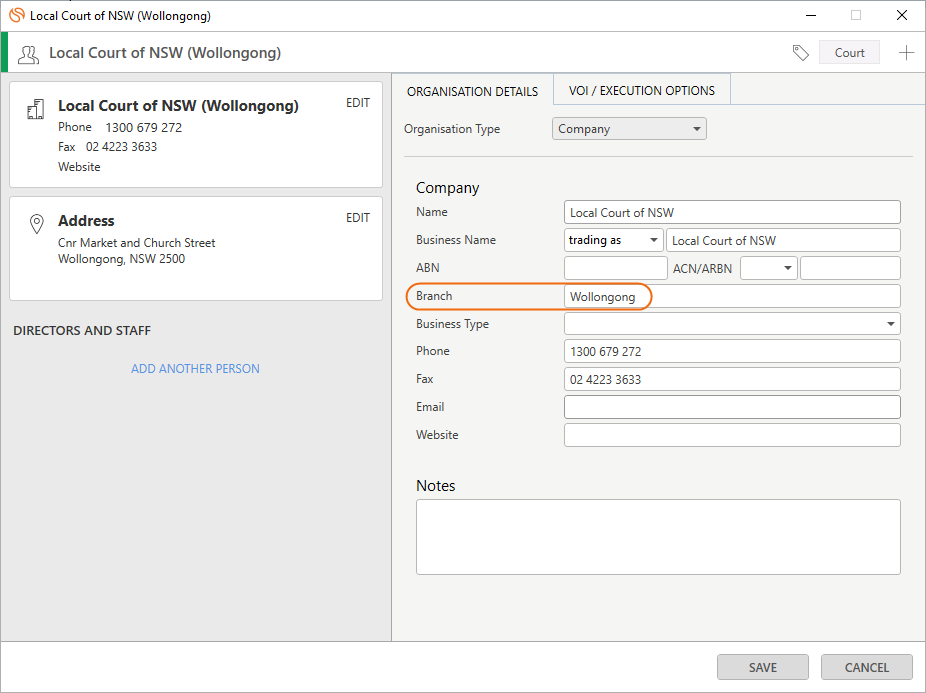
Task: Click the people icon in header
Action: click(x=28, y=54)
